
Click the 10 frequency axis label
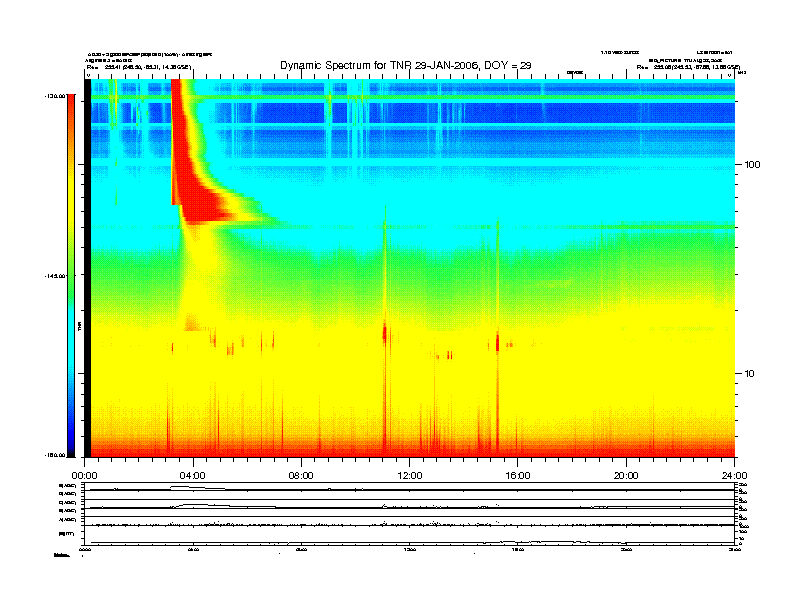coord(749,374)
